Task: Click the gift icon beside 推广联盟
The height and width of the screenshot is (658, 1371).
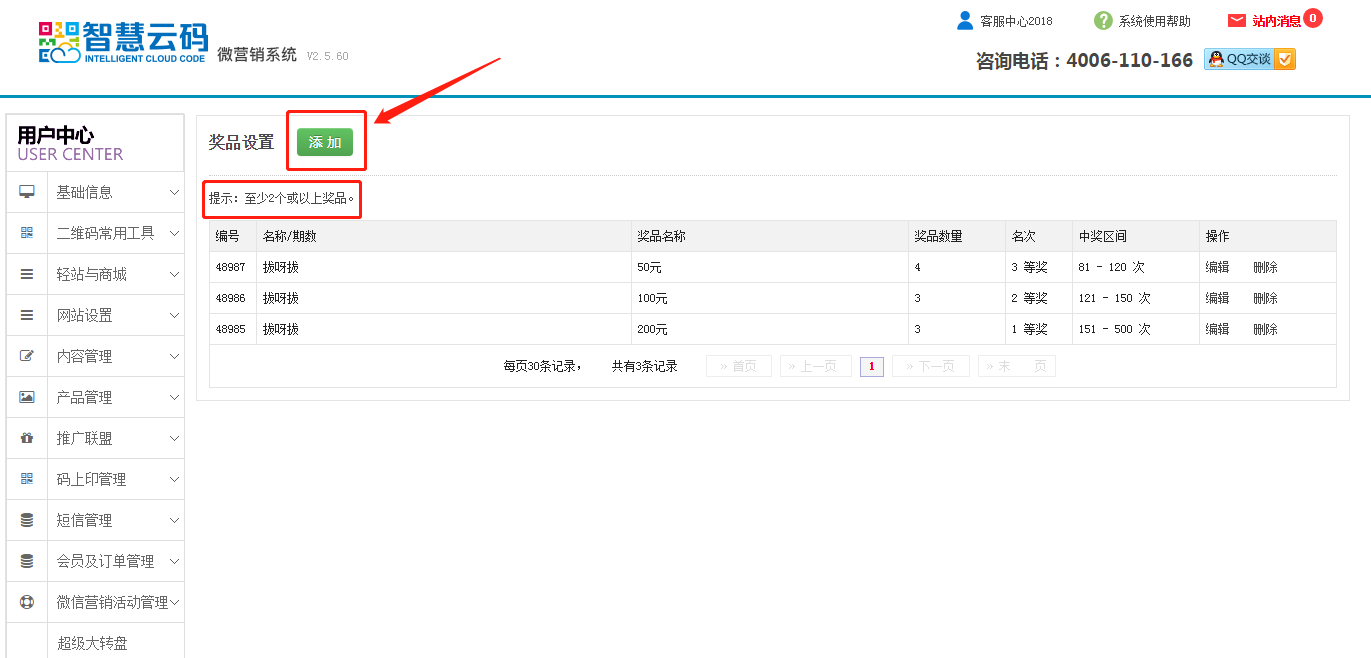Action: click(27, 438)
